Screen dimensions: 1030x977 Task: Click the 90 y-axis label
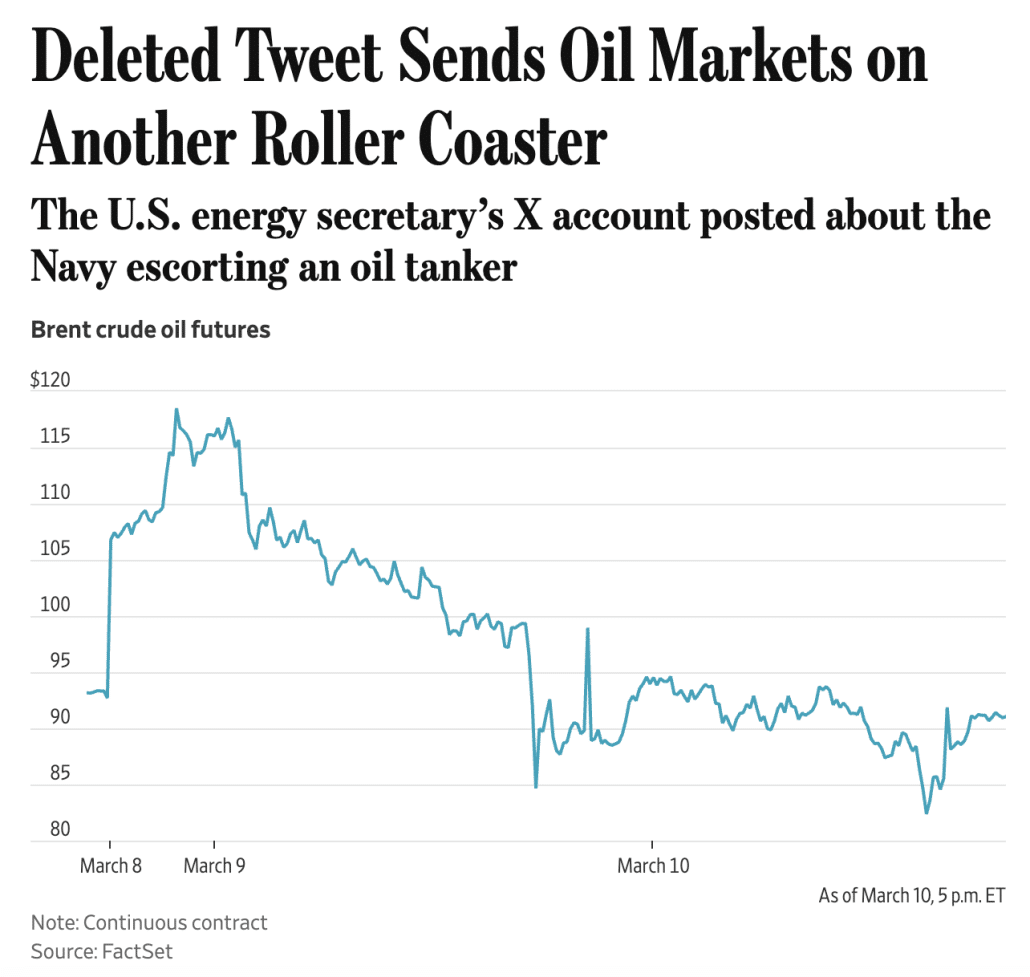49,717
